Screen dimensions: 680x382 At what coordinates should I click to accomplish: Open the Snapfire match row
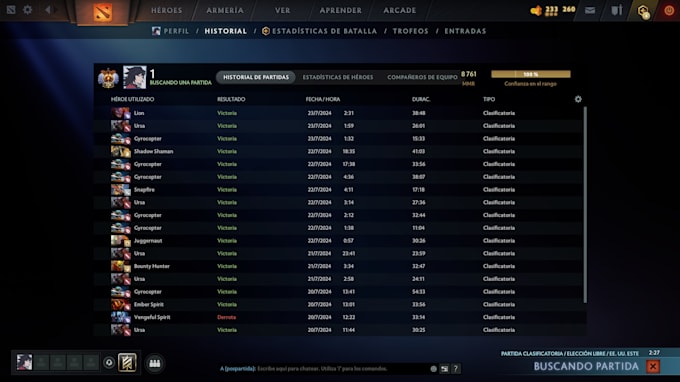(x=338, y=189)
